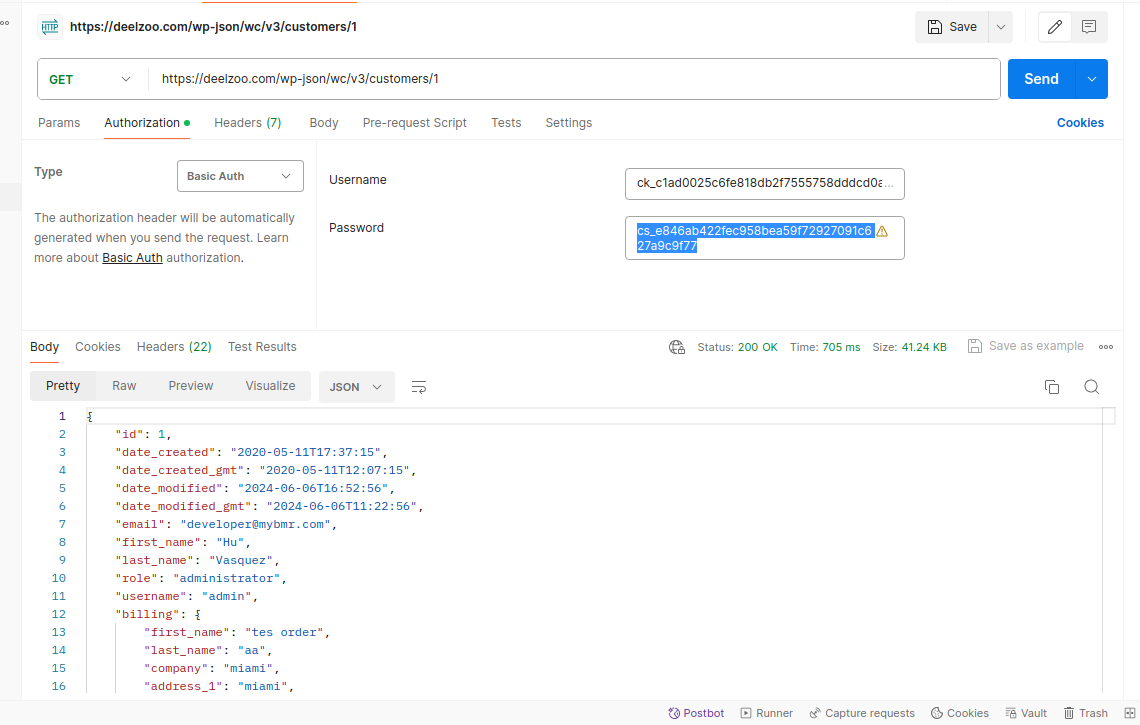Open Postbot from the status bar
Image resolution: width=1140 pixels, height=725 pixels.
point(696,713)
